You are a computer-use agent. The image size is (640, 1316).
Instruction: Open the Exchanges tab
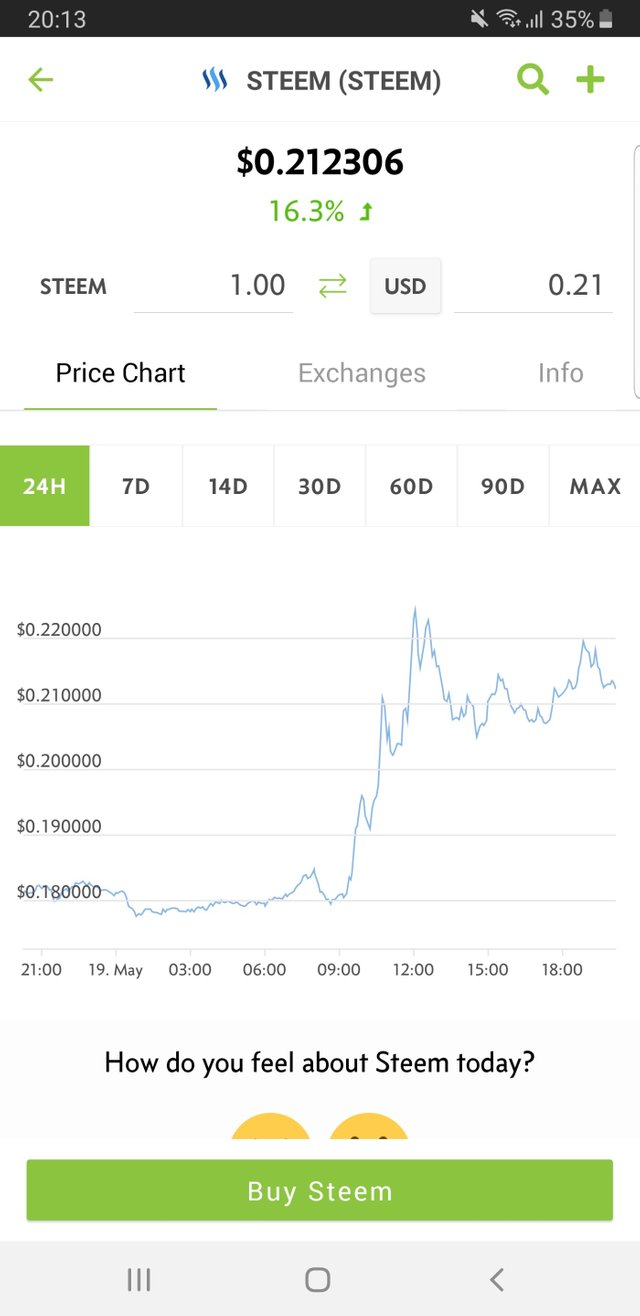pos(362,373)
